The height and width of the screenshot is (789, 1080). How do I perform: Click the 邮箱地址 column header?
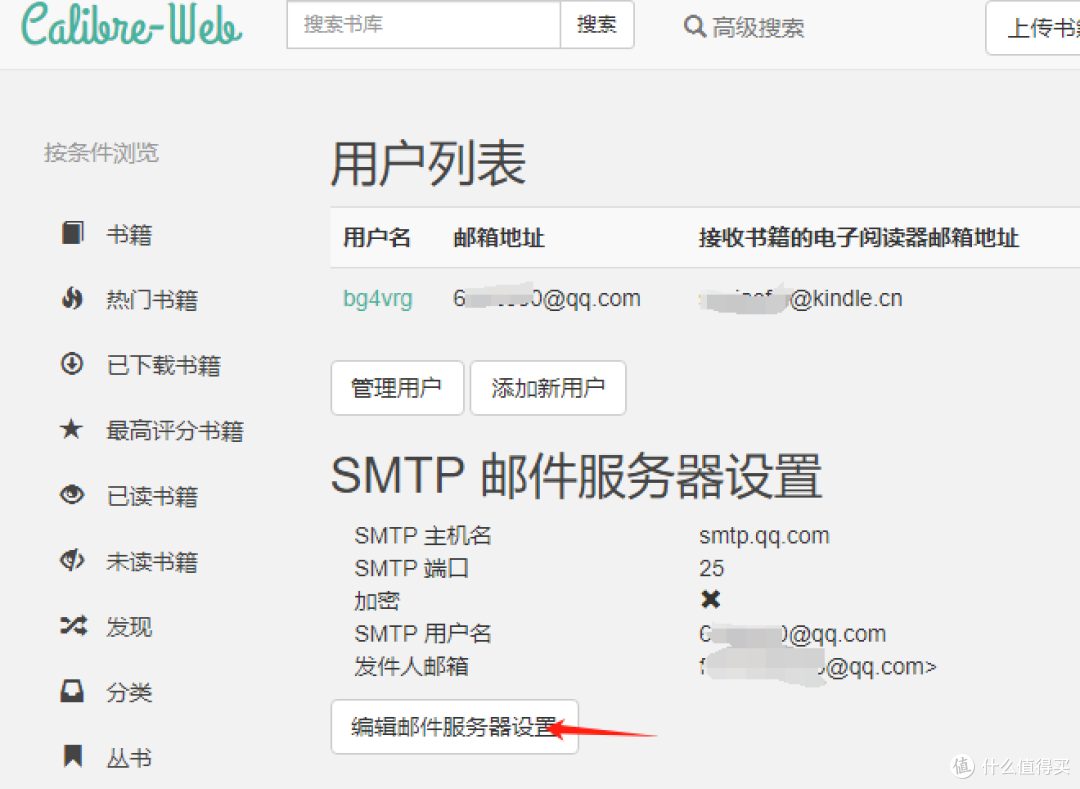pos(499,238)
